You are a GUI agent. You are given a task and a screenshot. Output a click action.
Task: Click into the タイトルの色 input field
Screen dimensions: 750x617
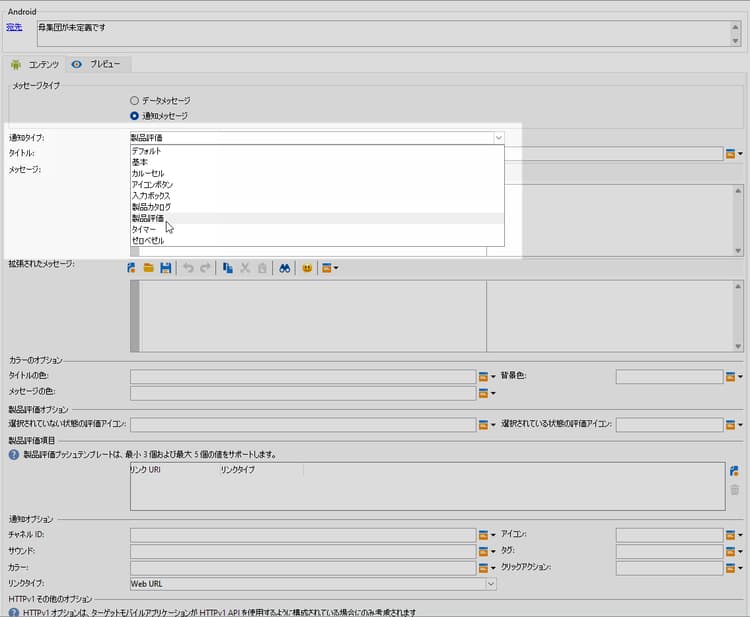[x=303, y=377]
